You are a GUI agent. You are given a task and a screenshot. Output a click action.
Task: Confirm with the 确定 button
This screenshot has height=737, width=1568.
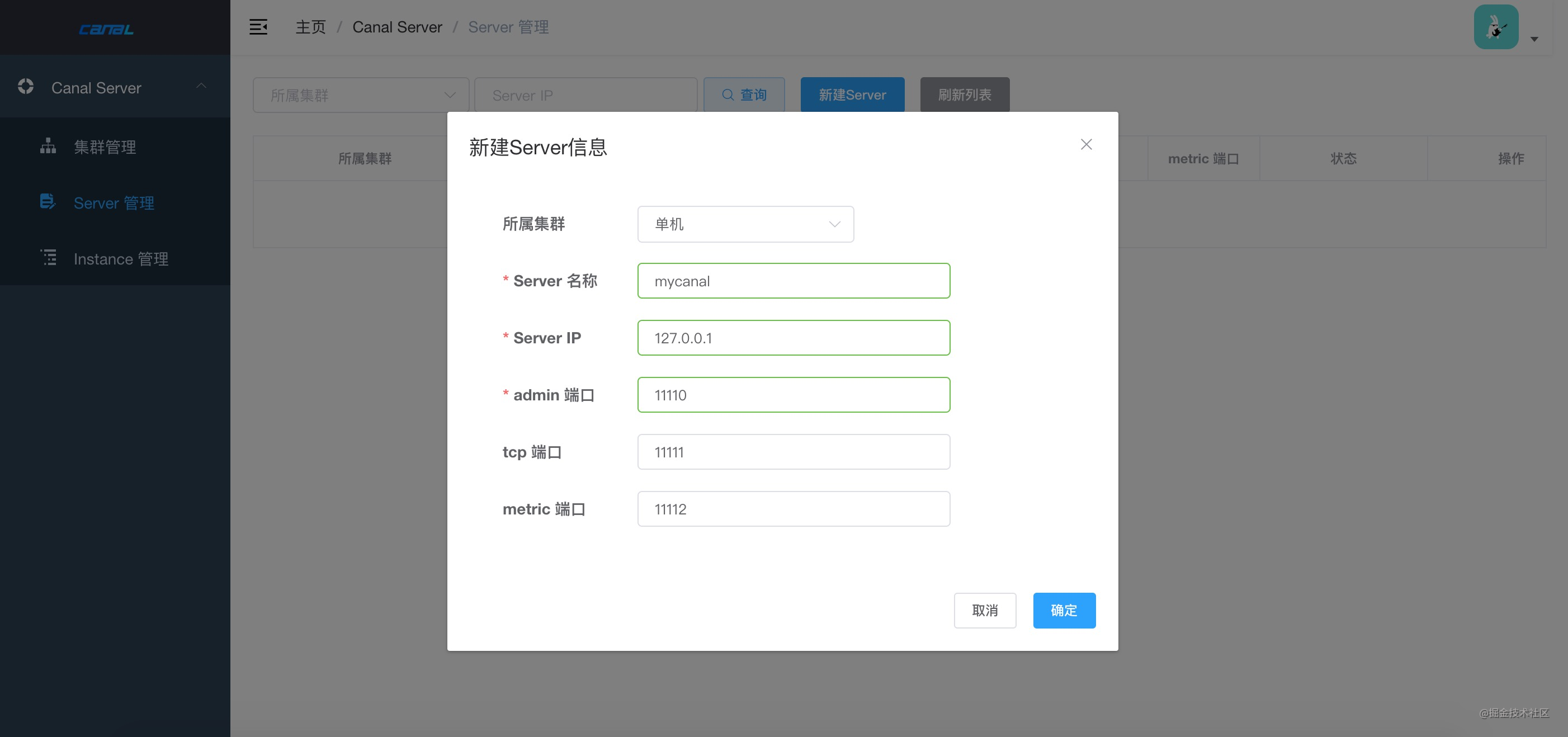point(1064,610)
